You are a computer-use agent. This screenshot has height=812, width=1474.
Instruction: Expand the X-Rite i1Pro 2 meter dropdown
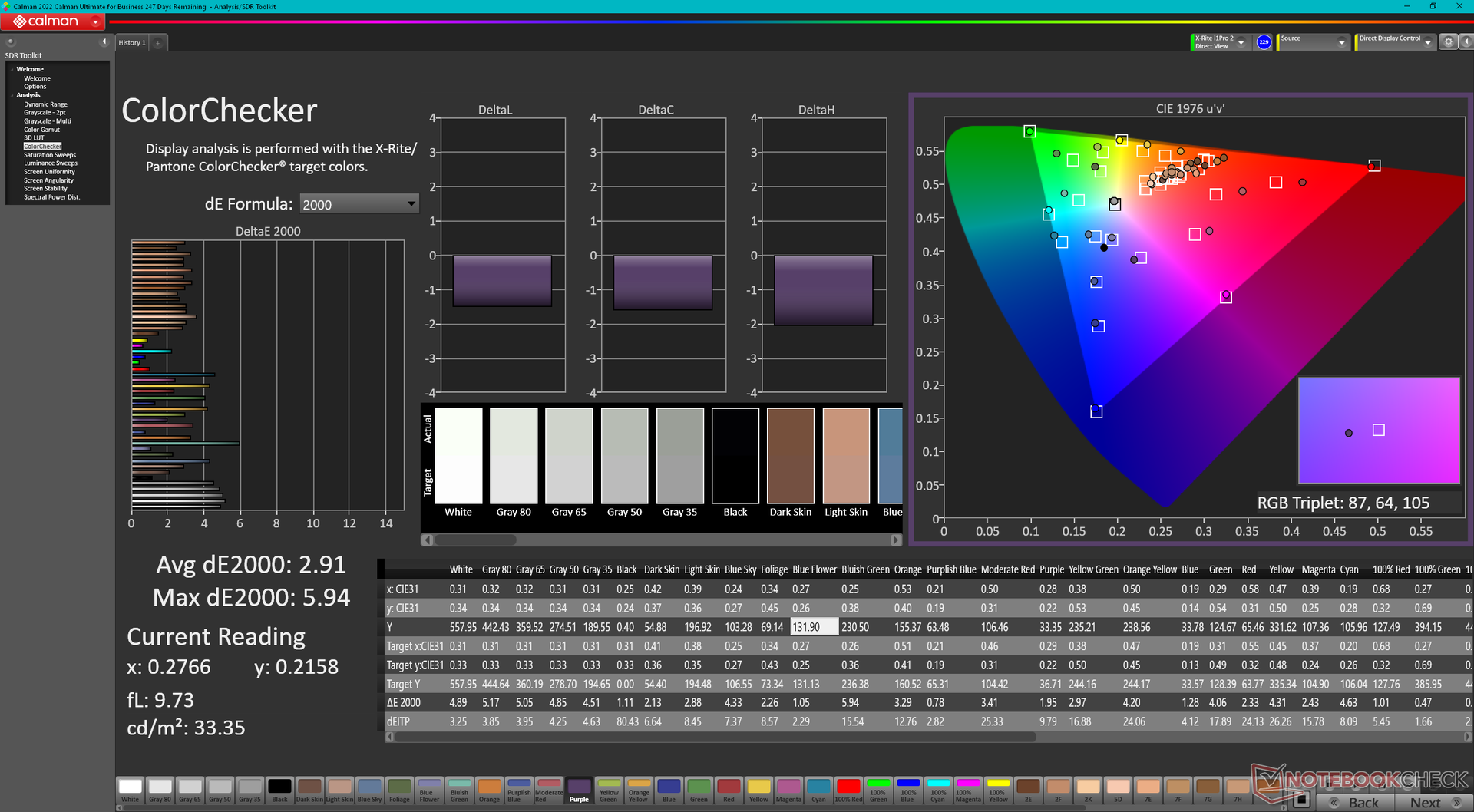click(x=1241, y=43)
